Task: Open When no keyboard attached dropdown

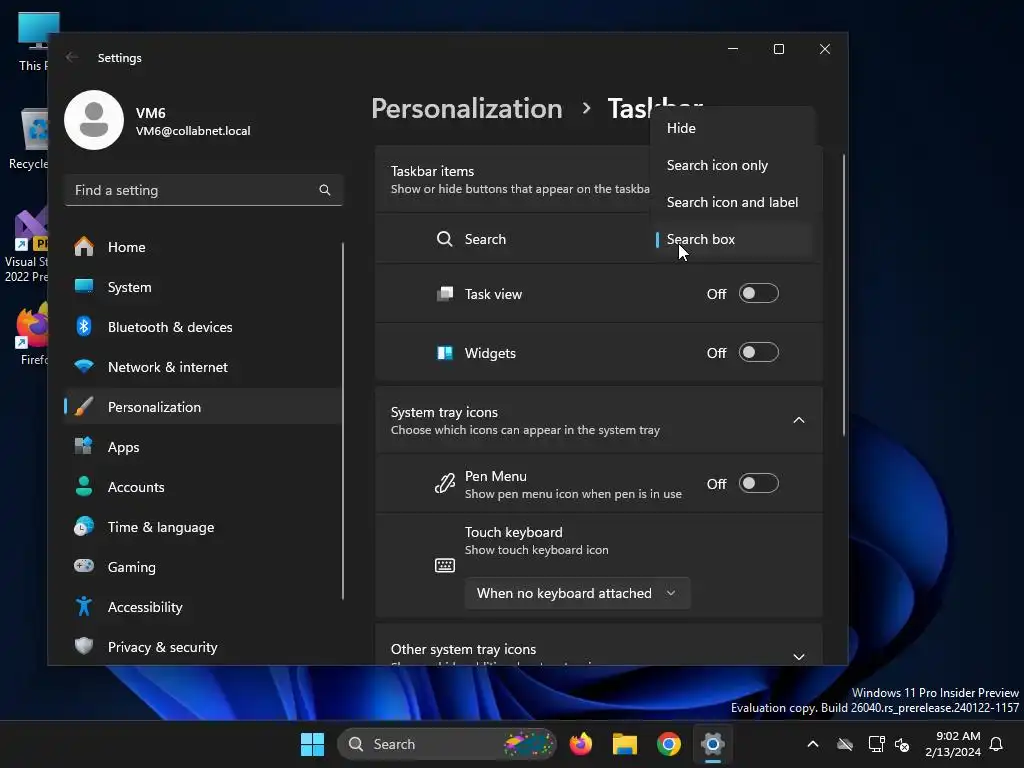Action: (577, 593)
